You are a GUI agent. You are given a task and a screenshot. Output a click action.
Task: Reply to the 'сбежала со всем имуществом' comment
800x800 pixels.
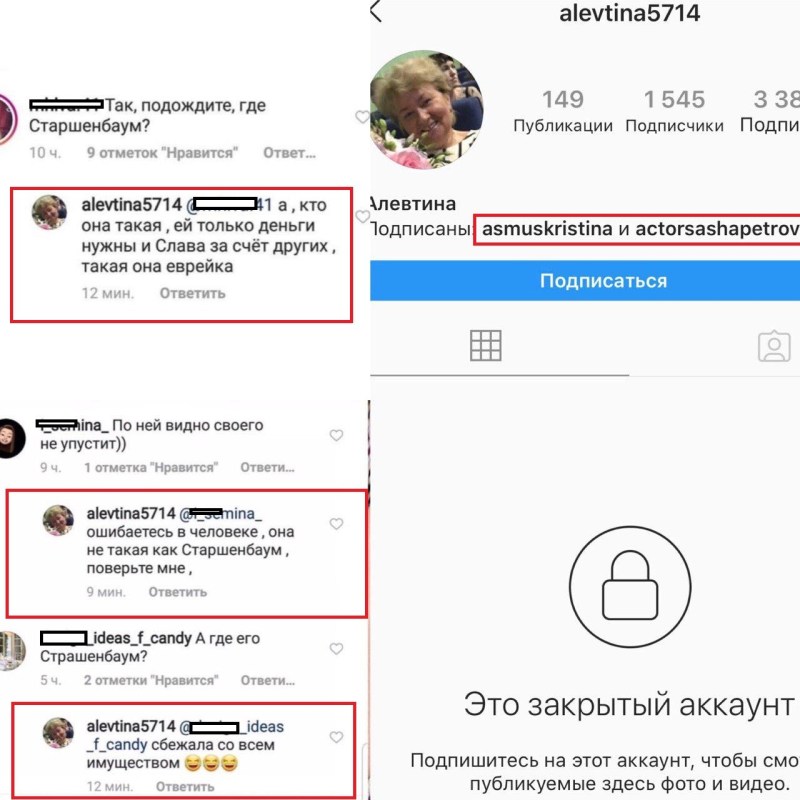tap(185, 787)
